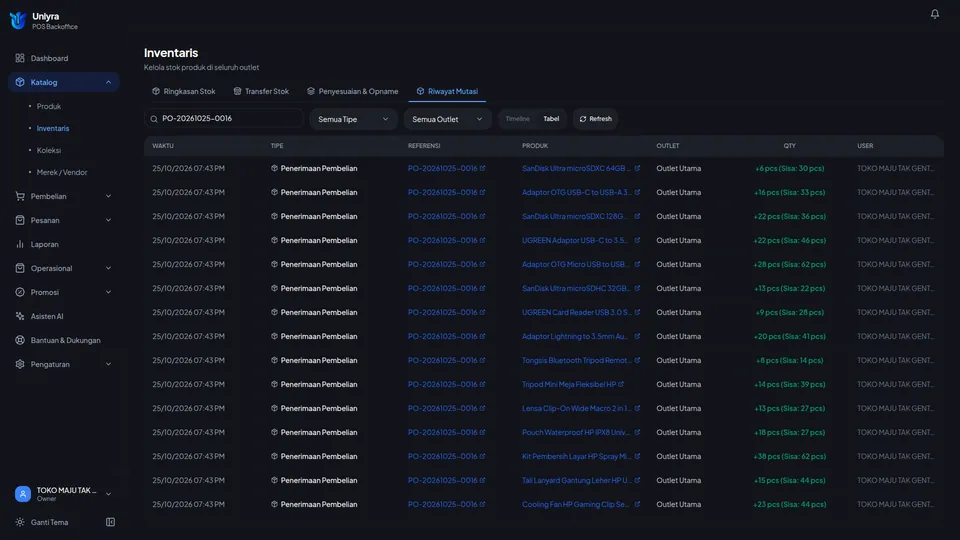The width and height of the screenshot is (960, 540).
Task: Click the +38 pcs (Sisa: 62 pcs) quantity
Action: 789,456
